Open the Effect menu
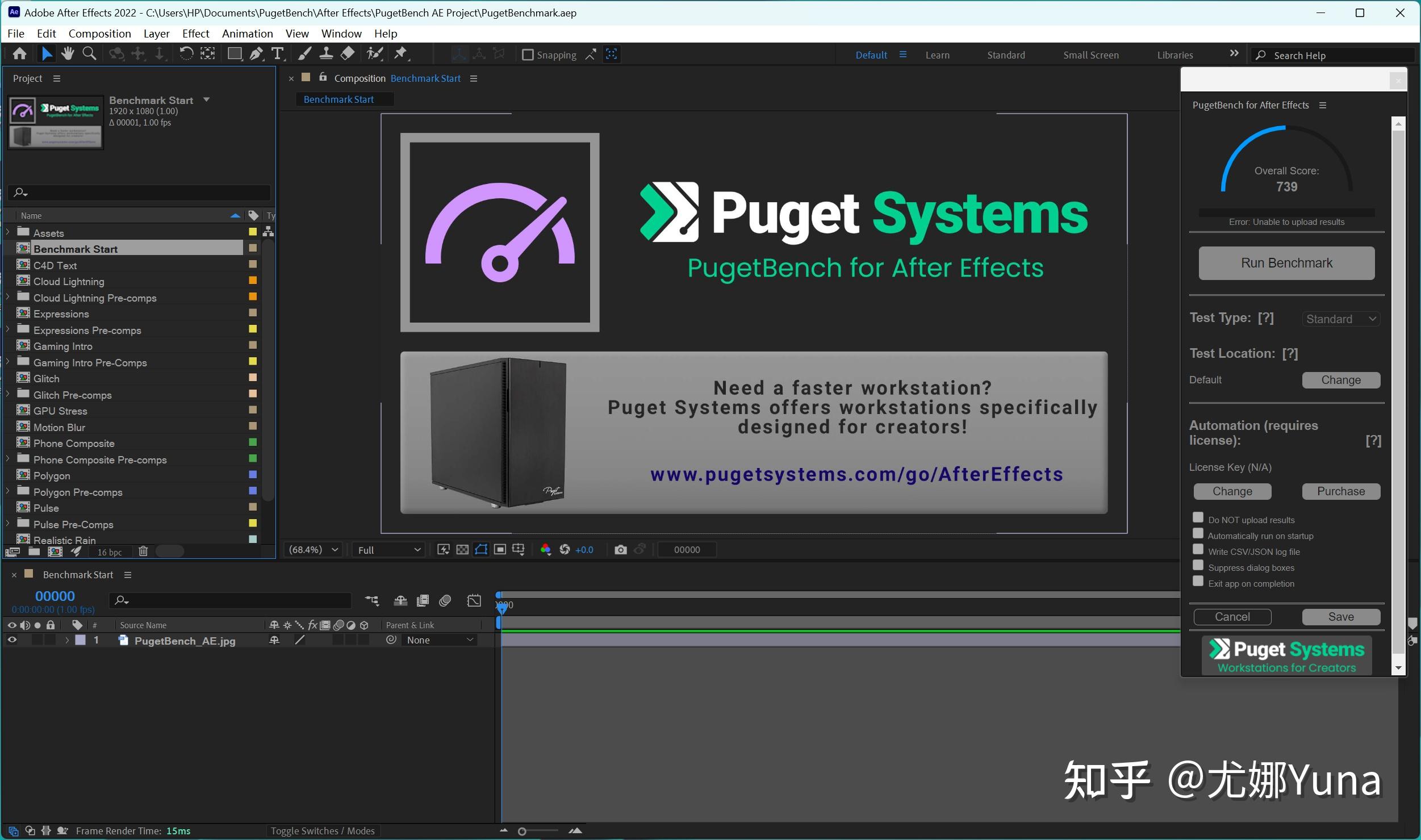Screen dimensions: 1421x840 tap(195, 34)
